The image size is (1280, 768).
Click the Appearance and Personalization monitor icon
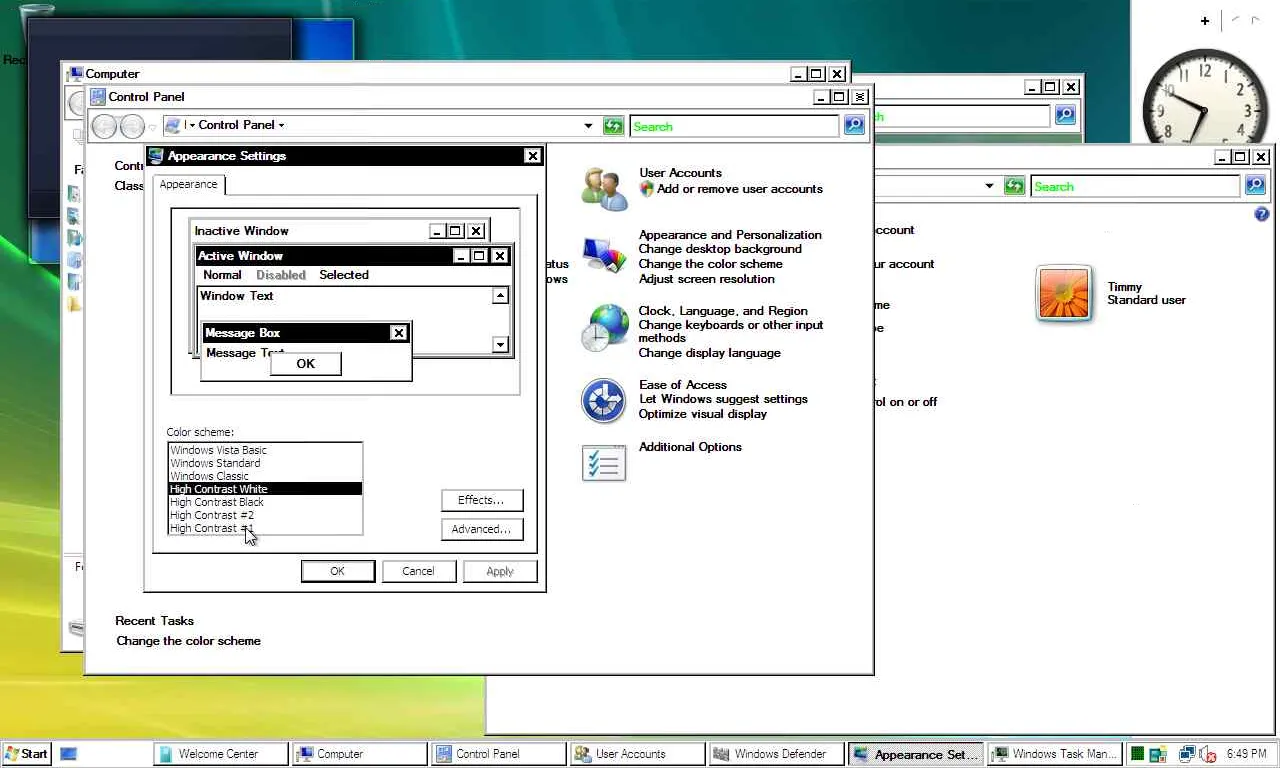[x=604, y=255]
